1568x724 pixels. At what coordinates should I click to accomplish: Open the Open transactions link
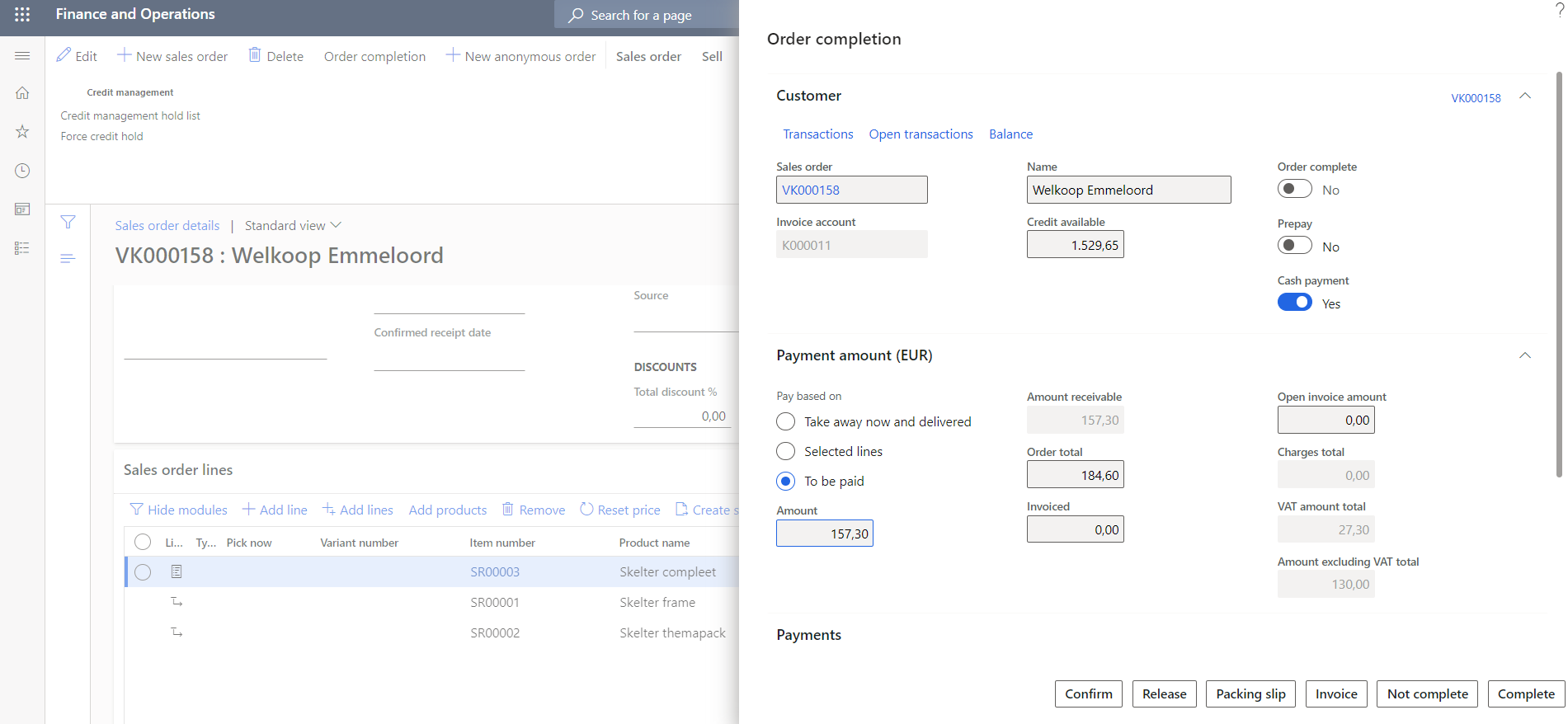(x=921, y=134)
